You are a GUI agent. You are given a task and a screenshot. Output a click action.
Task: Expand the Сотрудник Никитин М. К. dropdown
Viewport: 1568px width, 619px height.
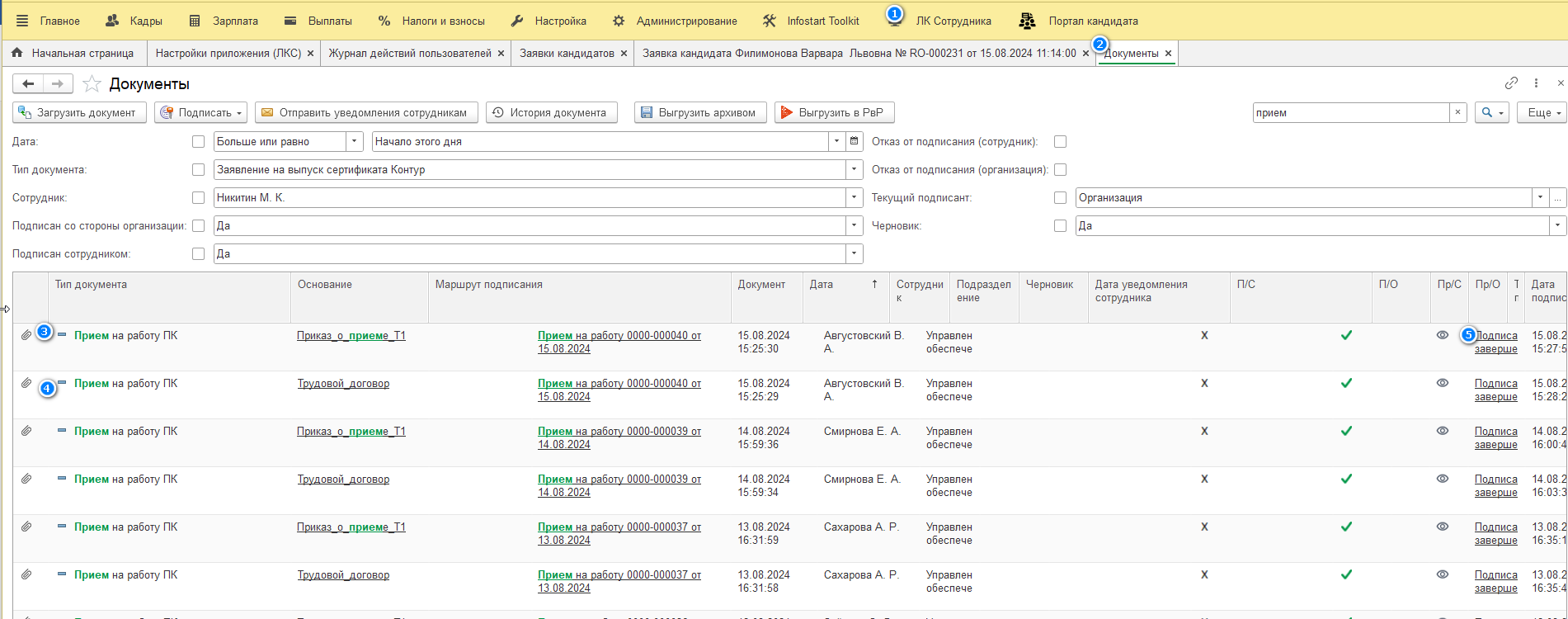(855, 198)
